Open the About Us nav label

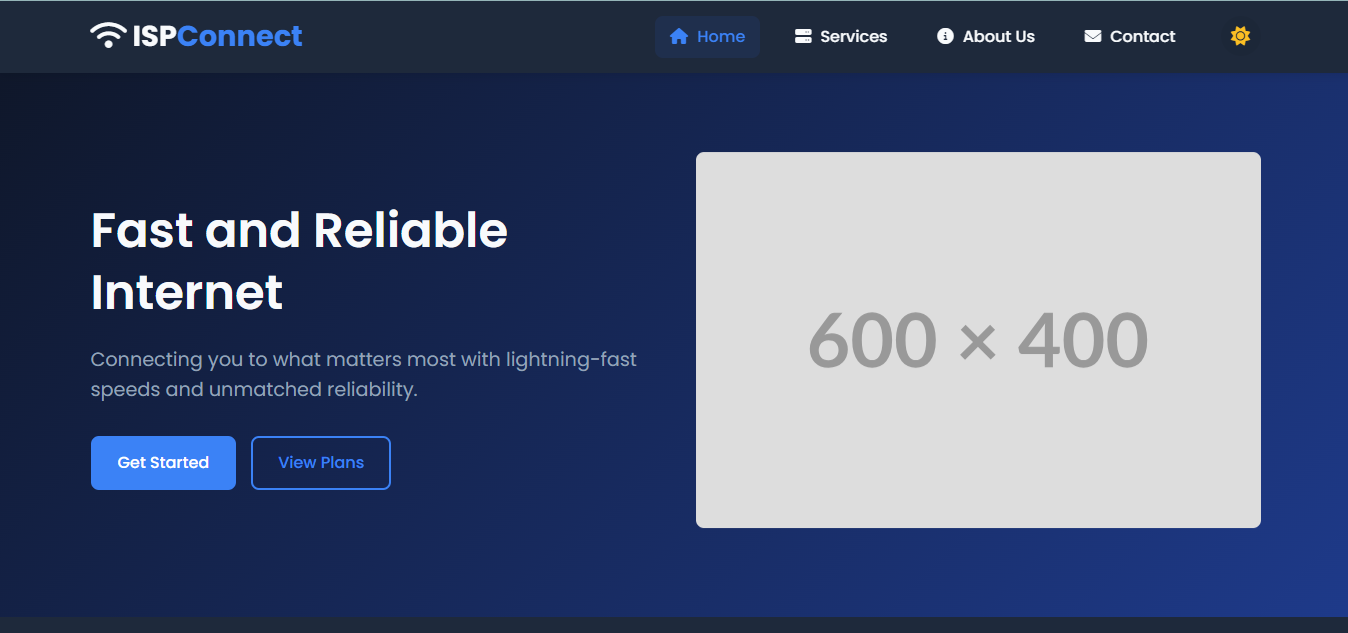[x=998, y=37]
